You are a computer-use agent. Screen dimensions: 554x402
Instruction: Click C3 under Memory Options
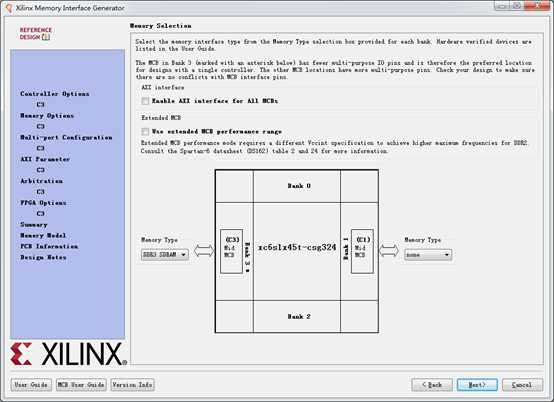coord(40,126)
